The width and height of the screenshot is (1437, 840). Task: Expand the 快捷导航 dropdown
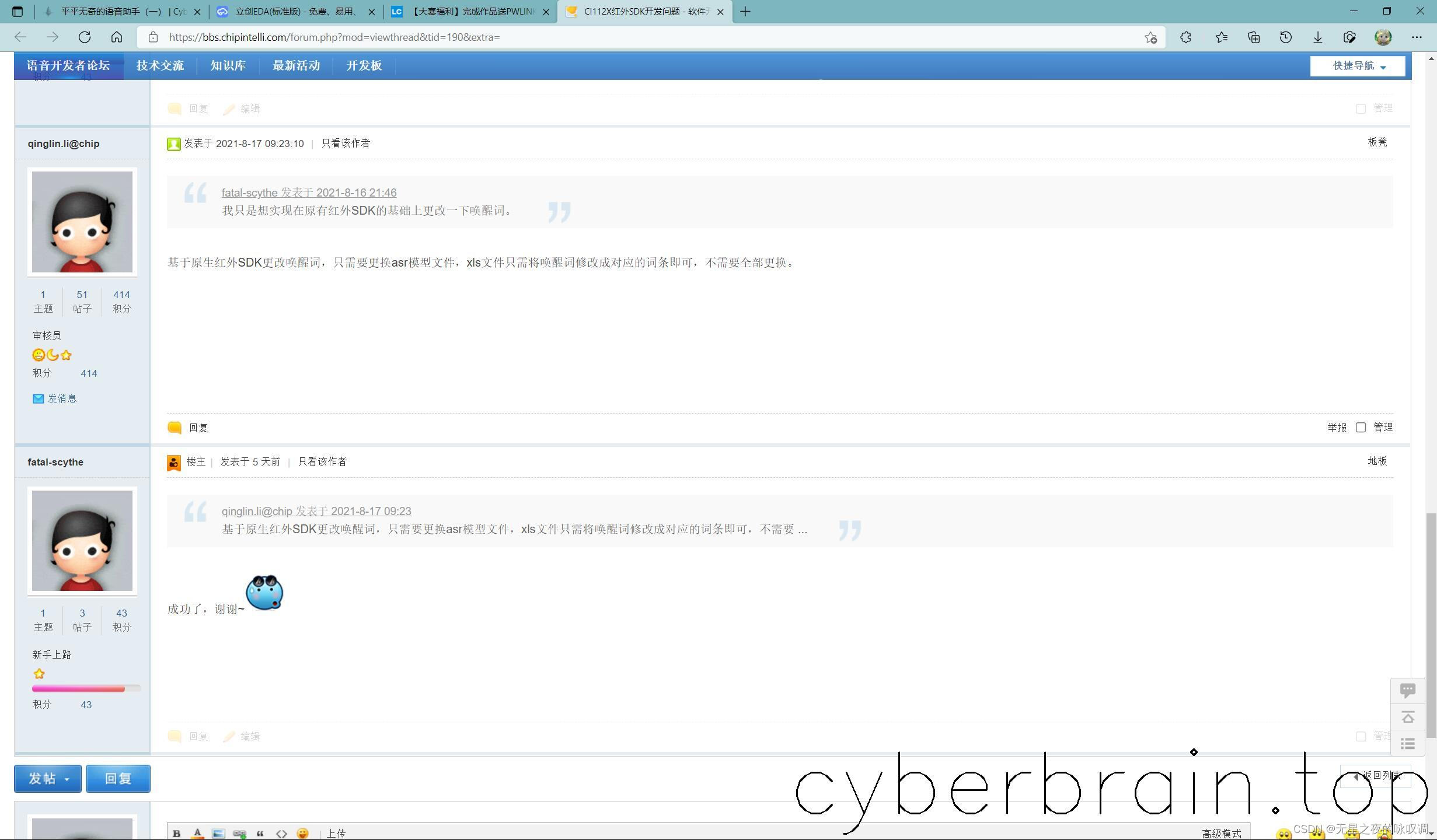1358,66
